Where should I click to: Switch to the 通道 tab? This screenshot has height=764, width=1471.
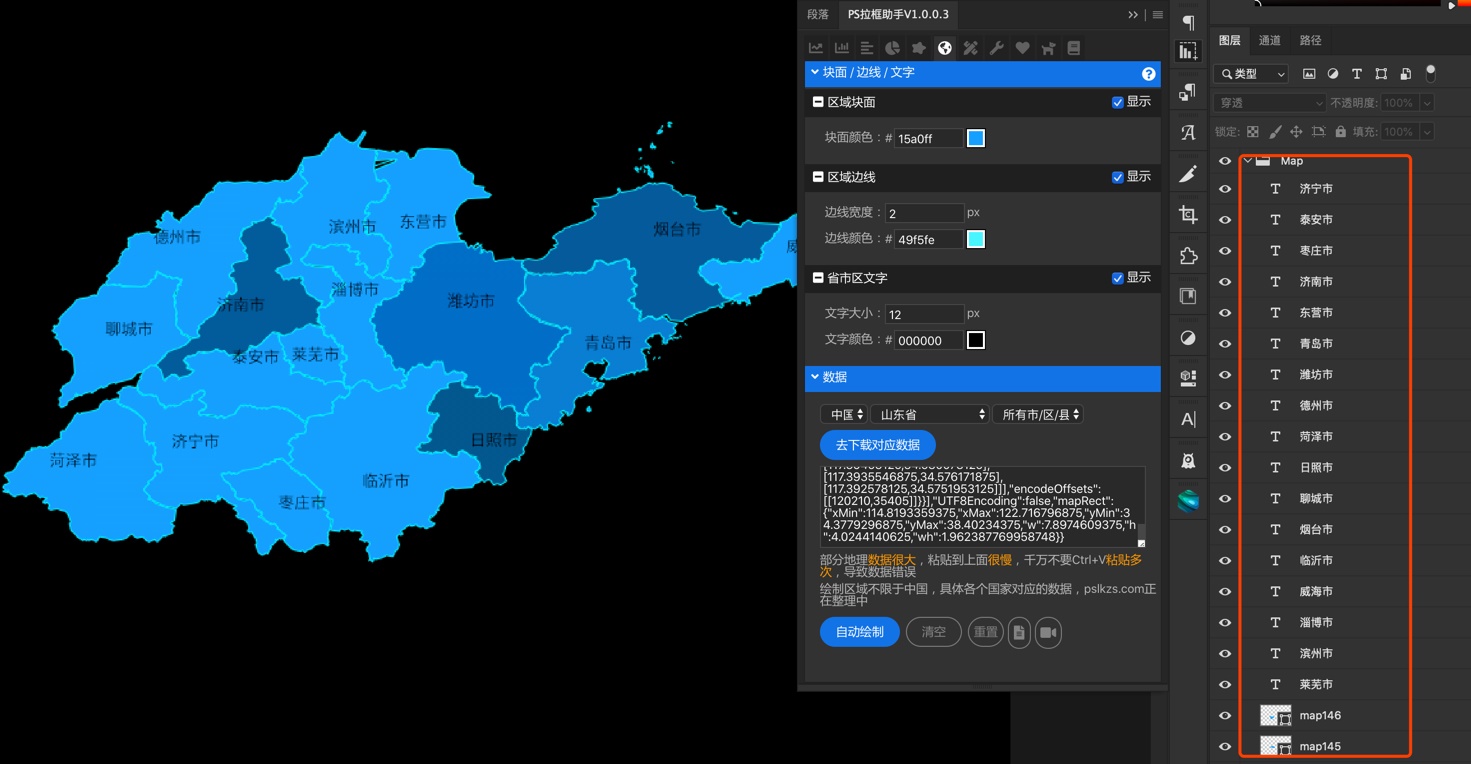[x=1270, y=41]
